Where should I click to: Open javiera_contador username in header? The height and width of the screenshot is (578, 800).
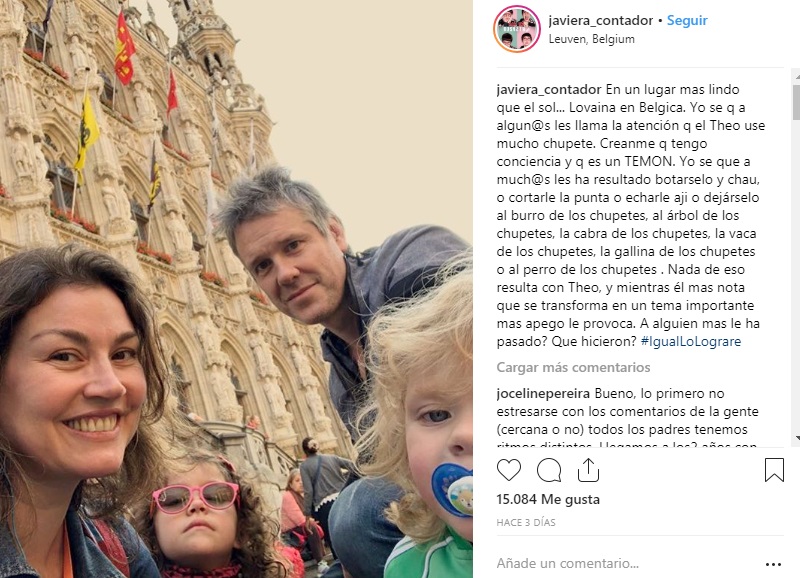(x=601, y=20)
